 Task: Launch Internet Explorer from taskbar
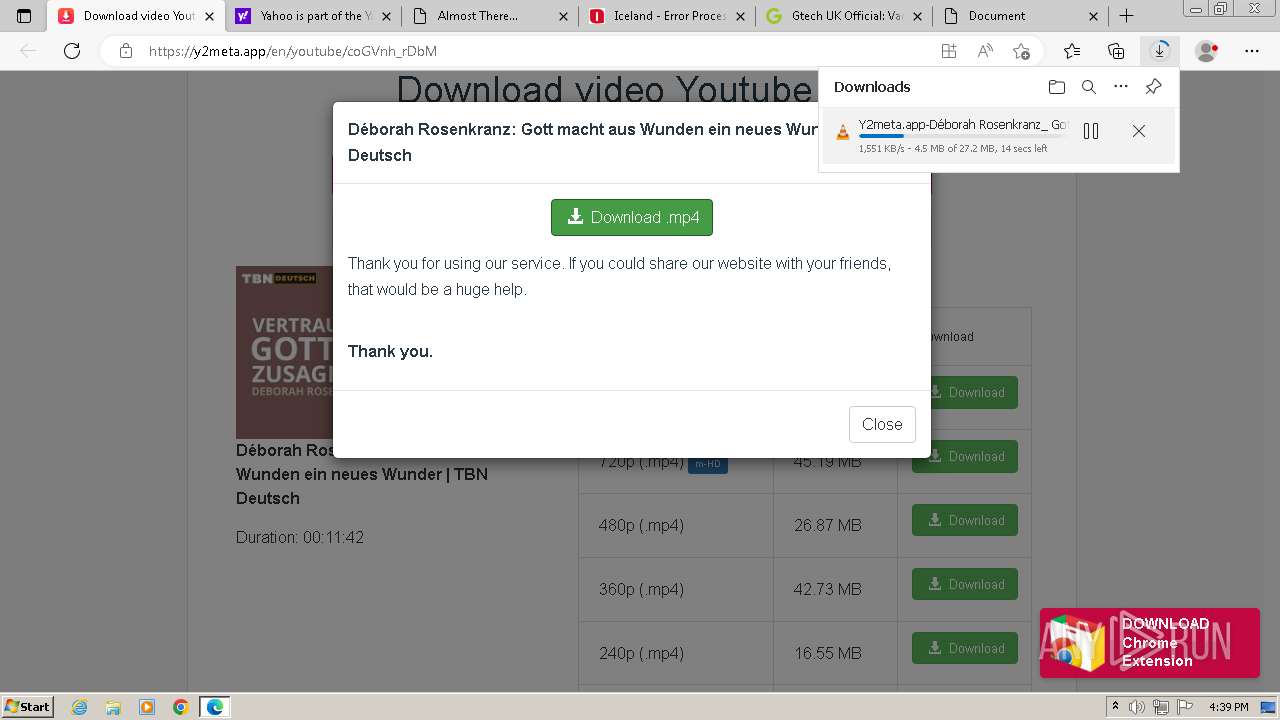coord(80,707)
